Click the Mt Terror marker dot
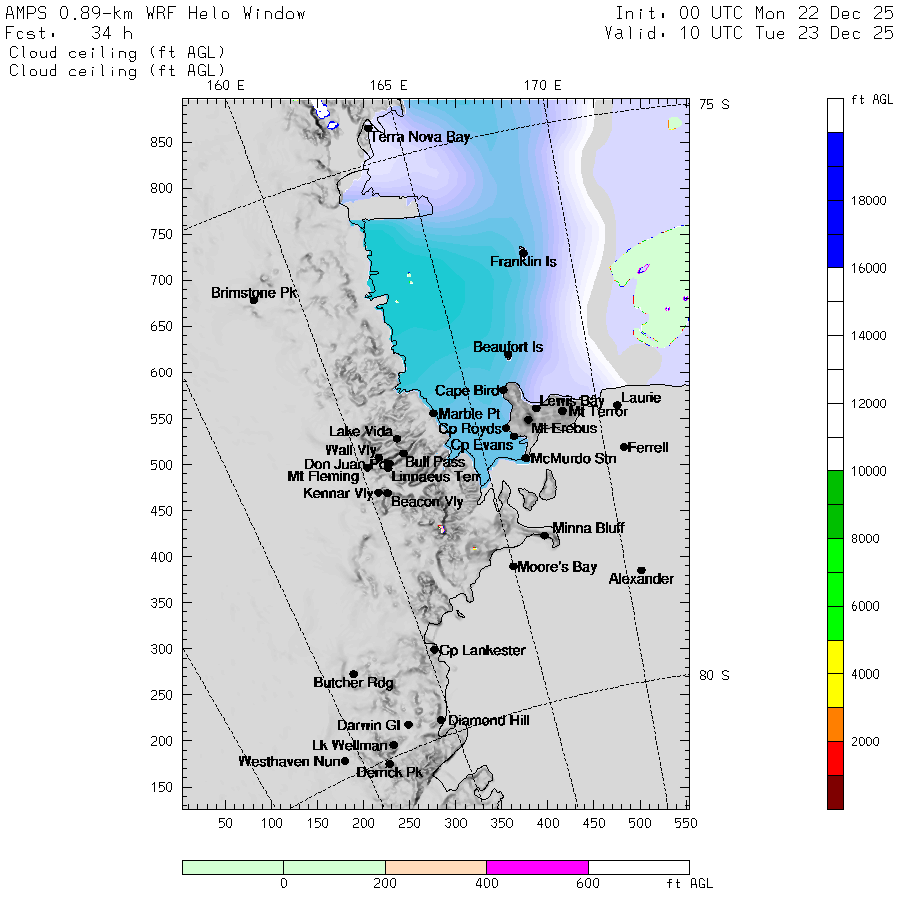900x900 pixels. pos(562,411)
